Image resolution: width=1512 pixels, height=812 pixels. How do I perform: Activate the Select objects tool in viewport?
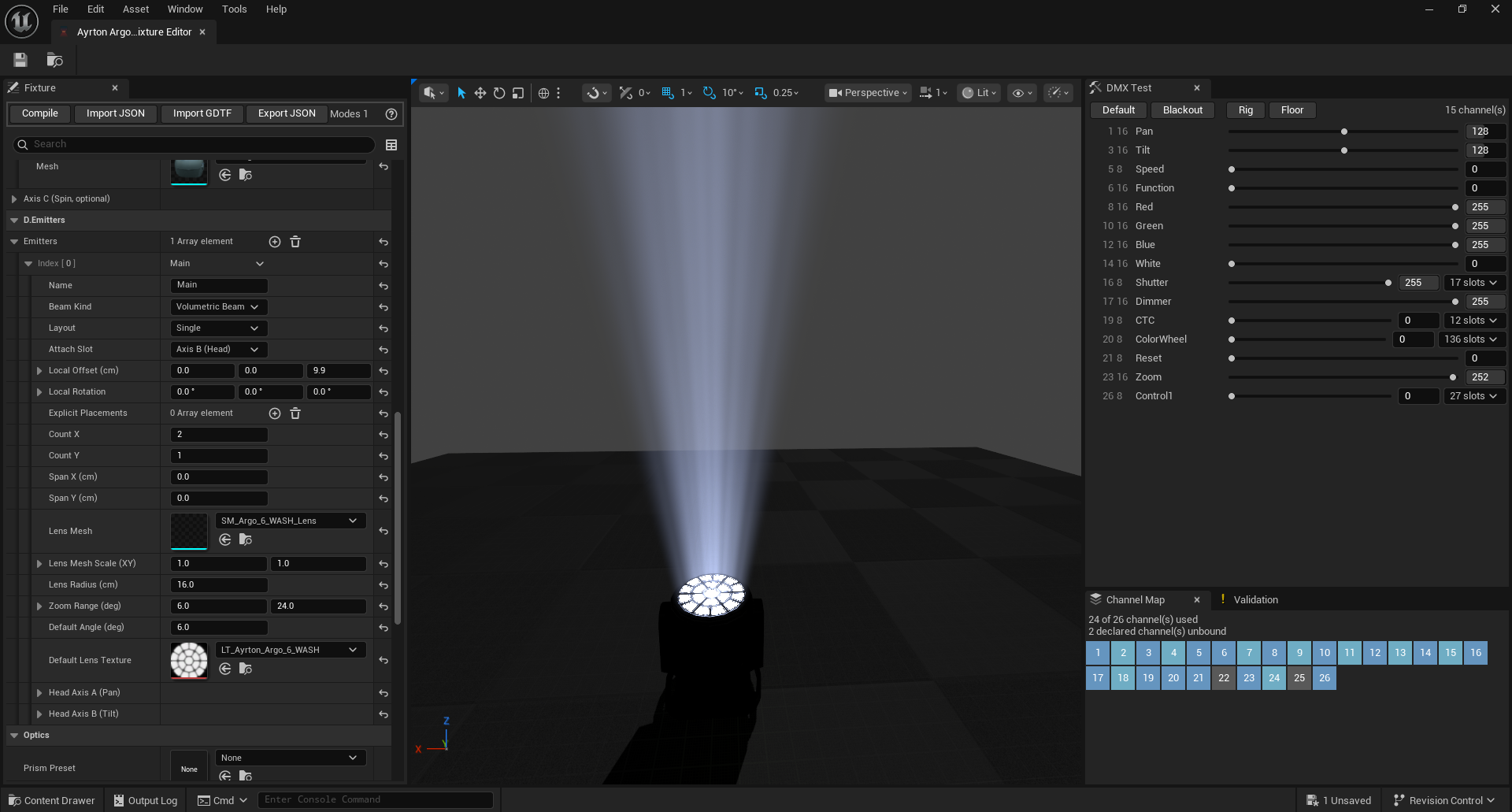click(461, 93)
